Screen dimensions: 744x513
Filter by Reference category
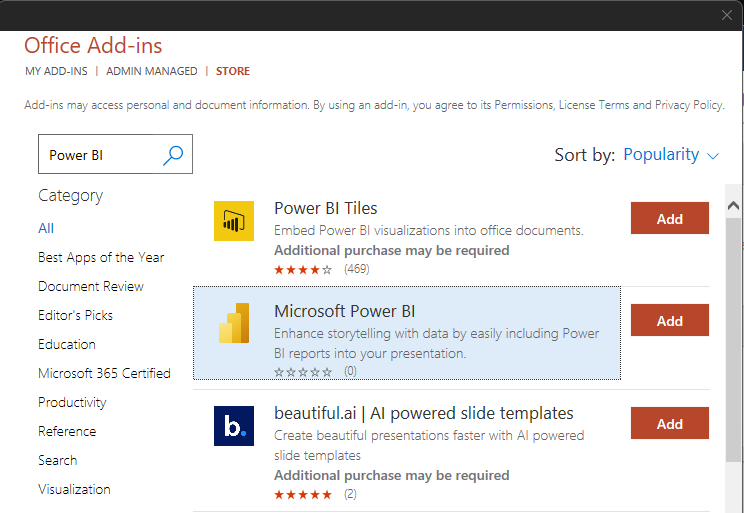tap(67, 431)
